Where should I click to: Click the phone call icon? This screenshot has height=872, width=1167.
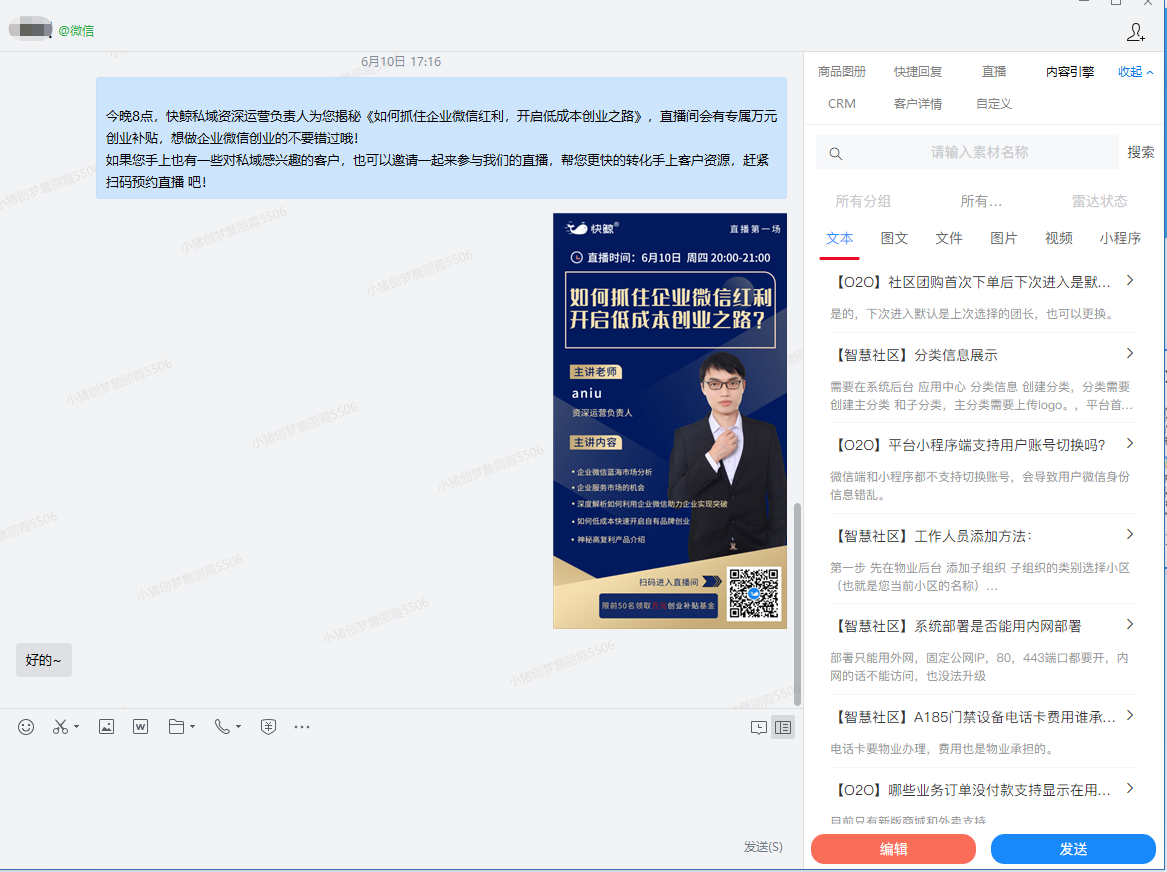pyautogui.click(x=222, y=727)
